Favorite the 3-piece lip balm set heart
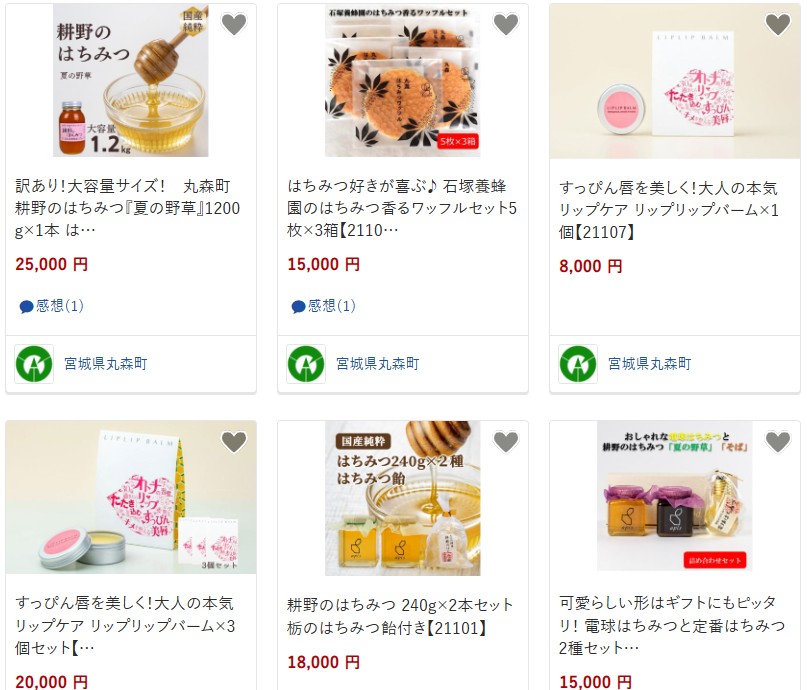Image resolution: width=807 pixels, height=690 pixels. coord(234,441)
